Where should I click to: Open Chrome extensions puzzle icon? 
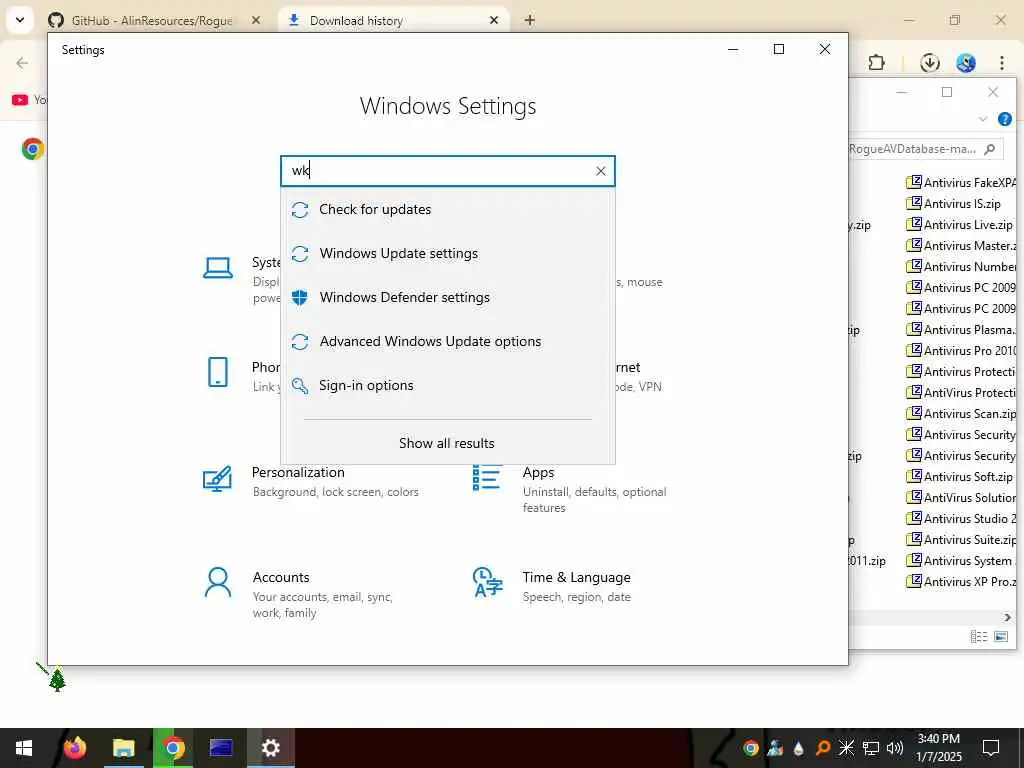[876, 63]
